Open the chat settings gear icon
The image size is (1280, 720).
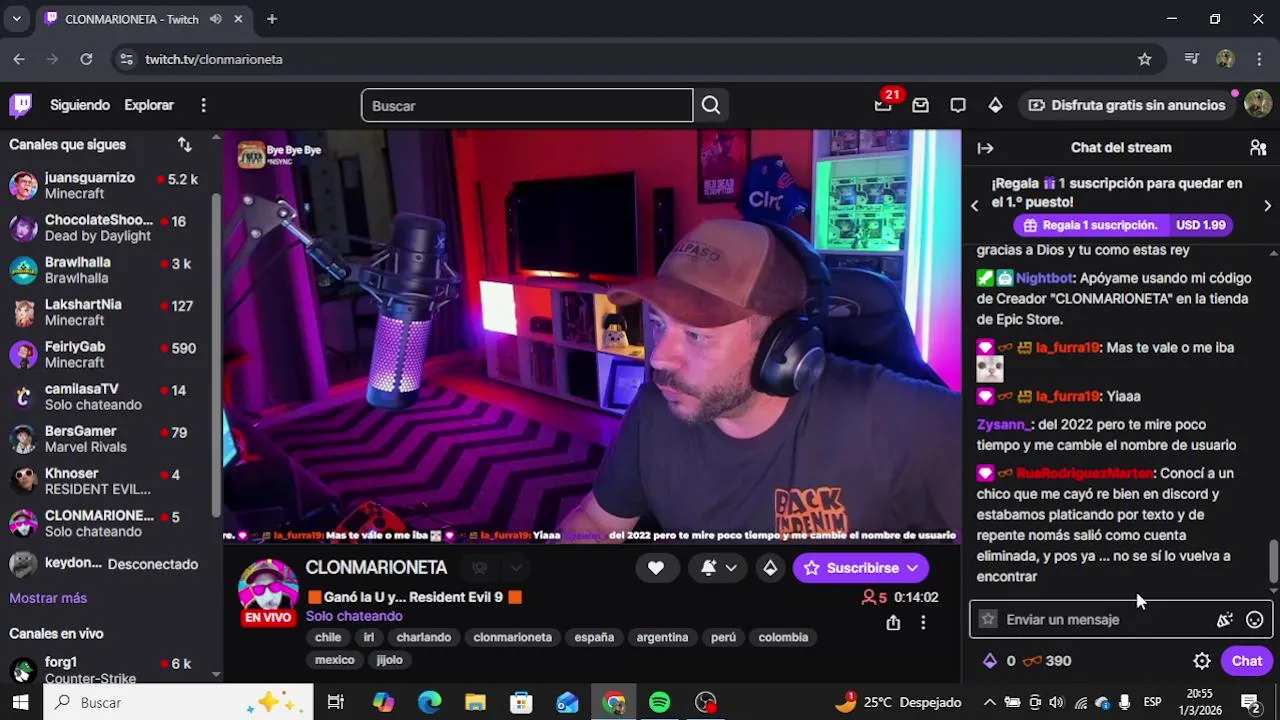(1202, 661)
